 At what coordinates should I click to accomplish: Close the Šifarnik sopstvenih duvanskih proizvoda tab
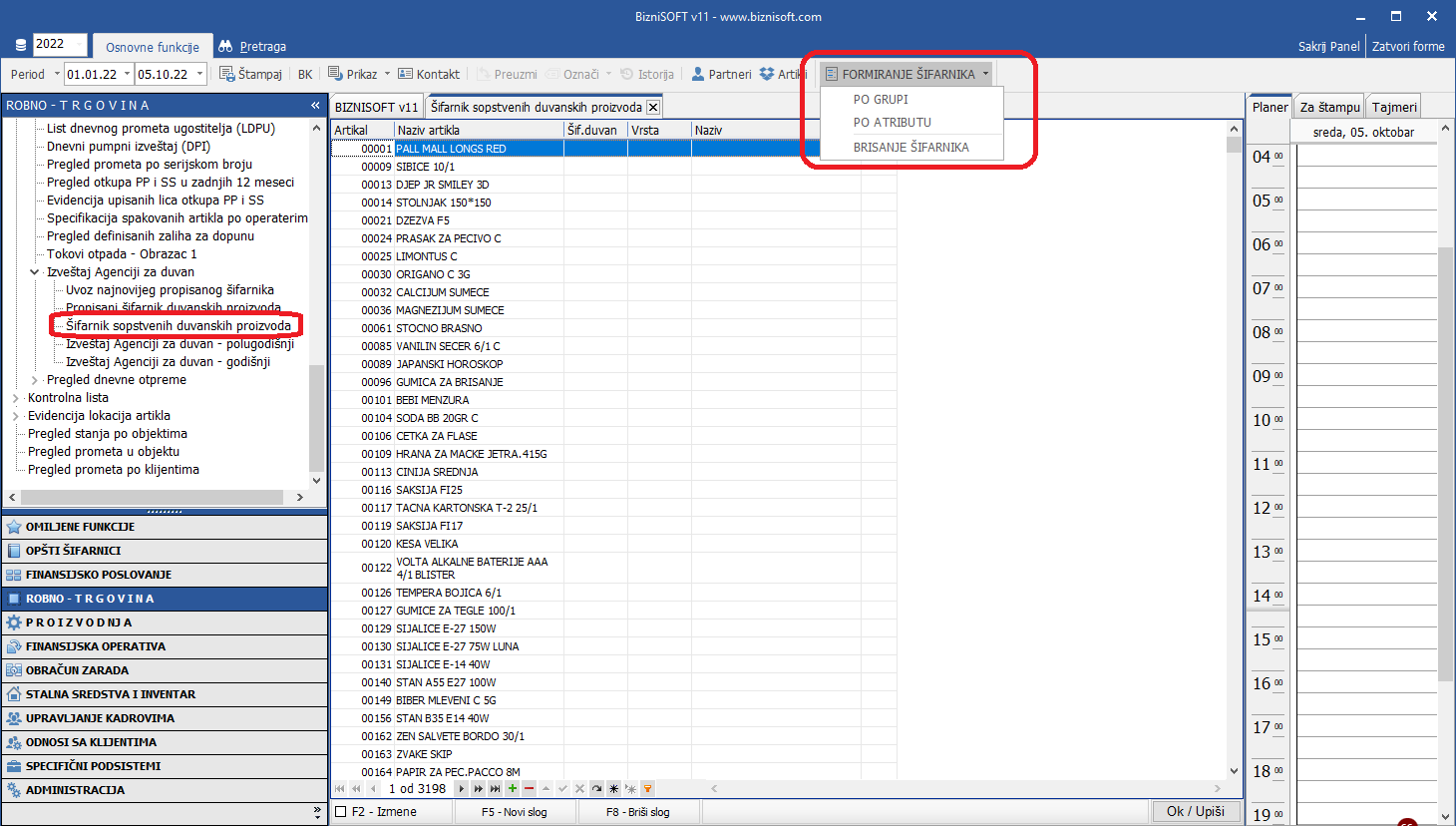point(653,107)
